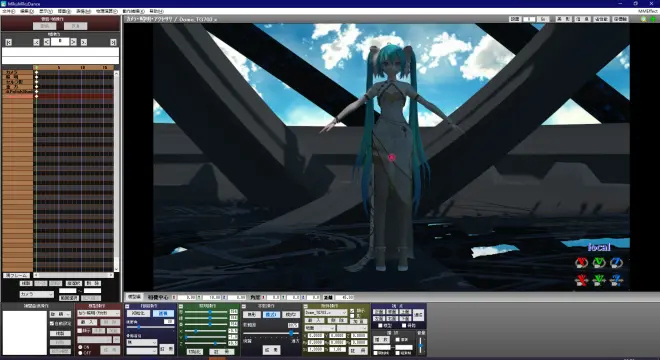Toggle the model checkbox in view panel

pyautogui.click(x=380, y=325)
